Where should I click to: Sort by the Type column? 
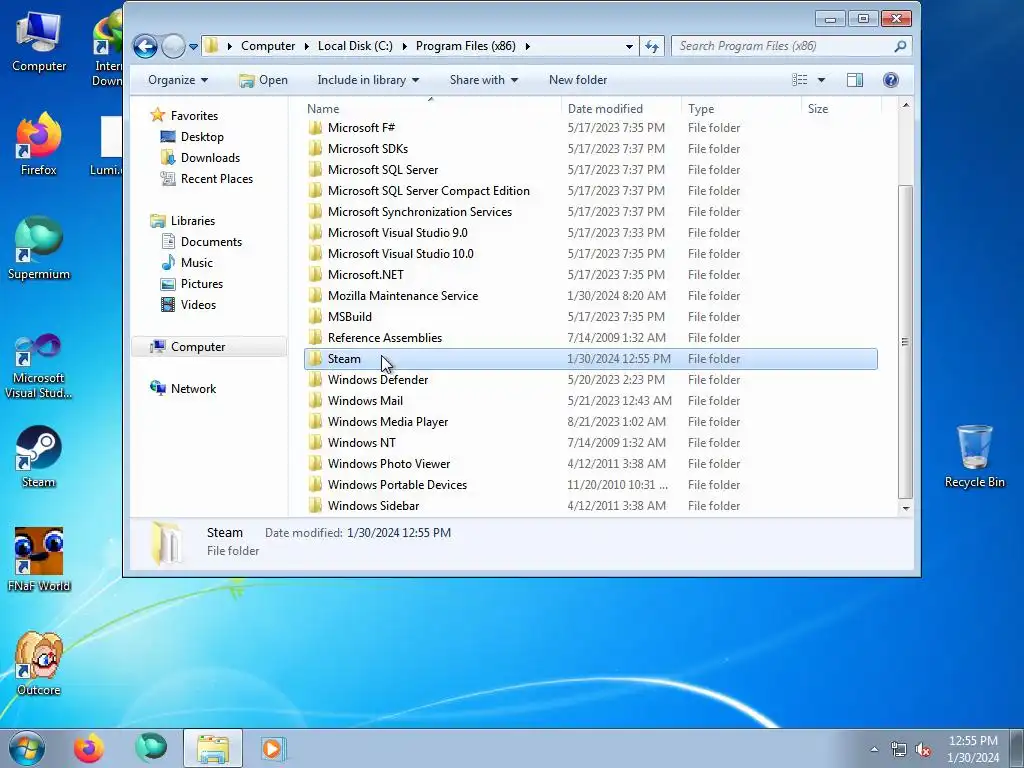741,108
